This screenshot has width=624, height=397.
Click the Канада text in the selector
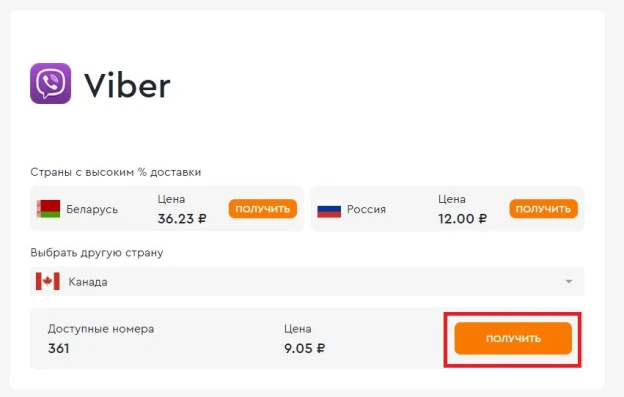click(x=88, y=282)
